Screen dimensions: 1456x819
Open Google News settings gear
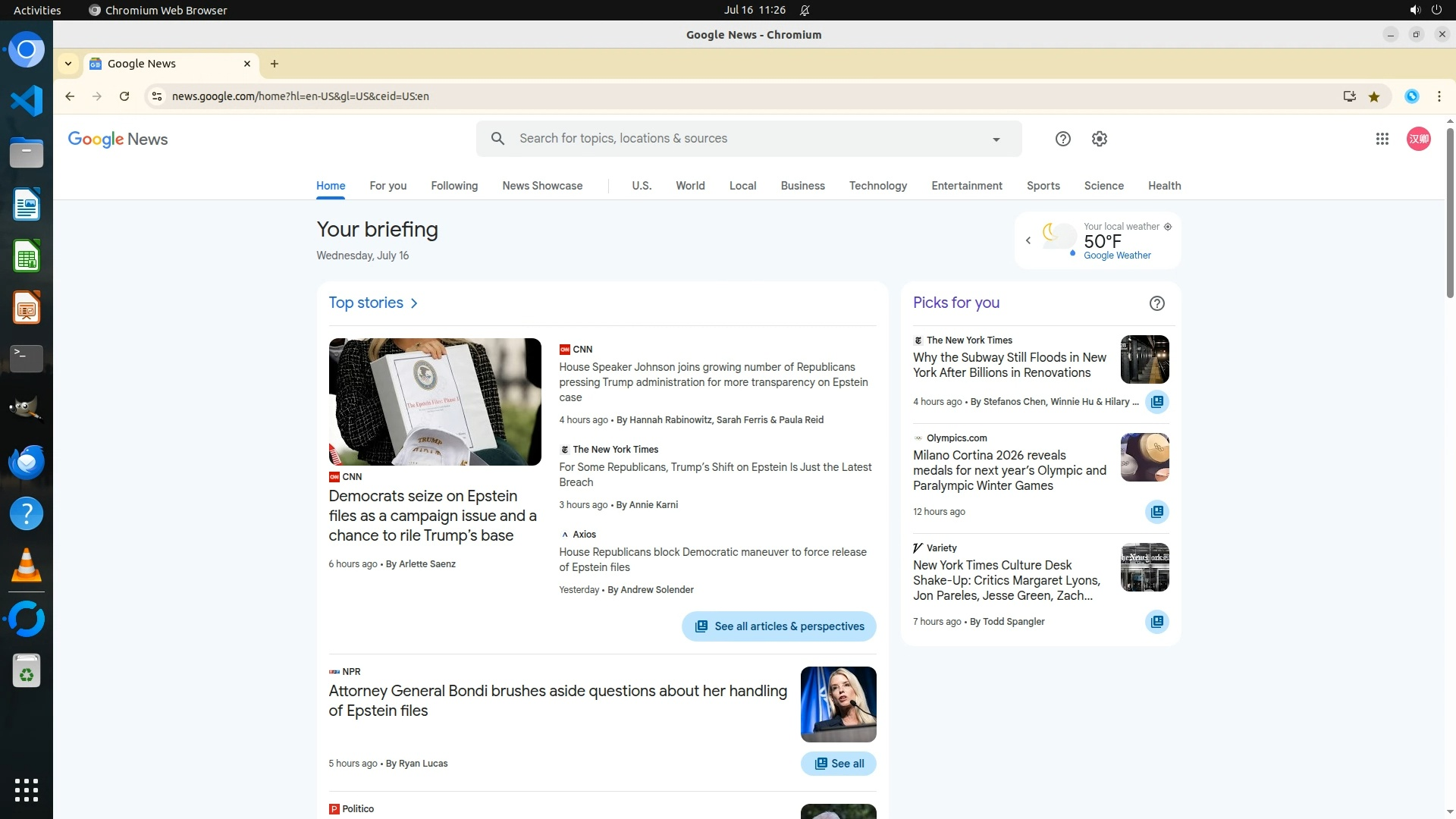(x=1099, y=139)
